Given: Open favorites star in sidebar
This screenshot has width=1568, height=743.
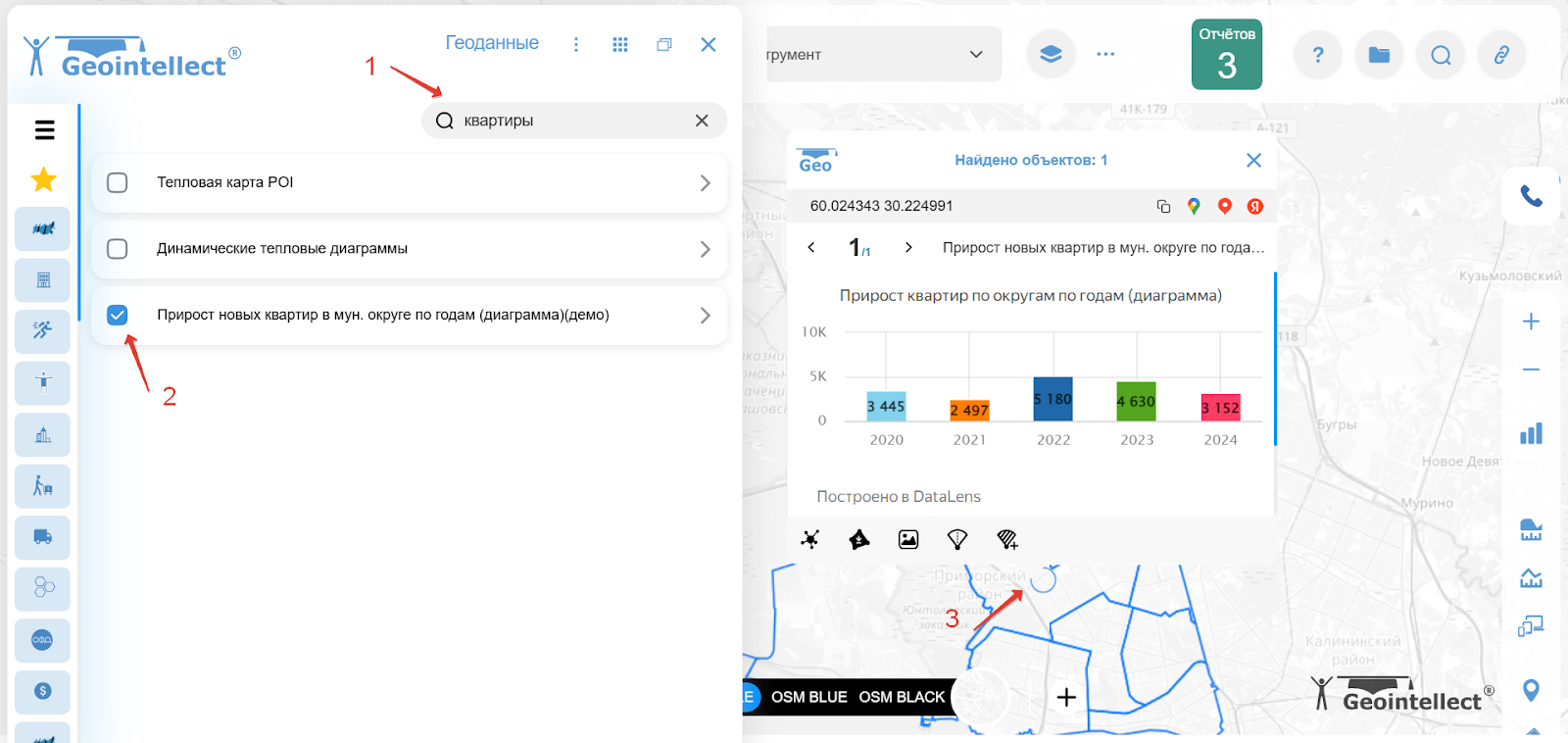Looking at the screenshot, I should (x=43, y=179).
